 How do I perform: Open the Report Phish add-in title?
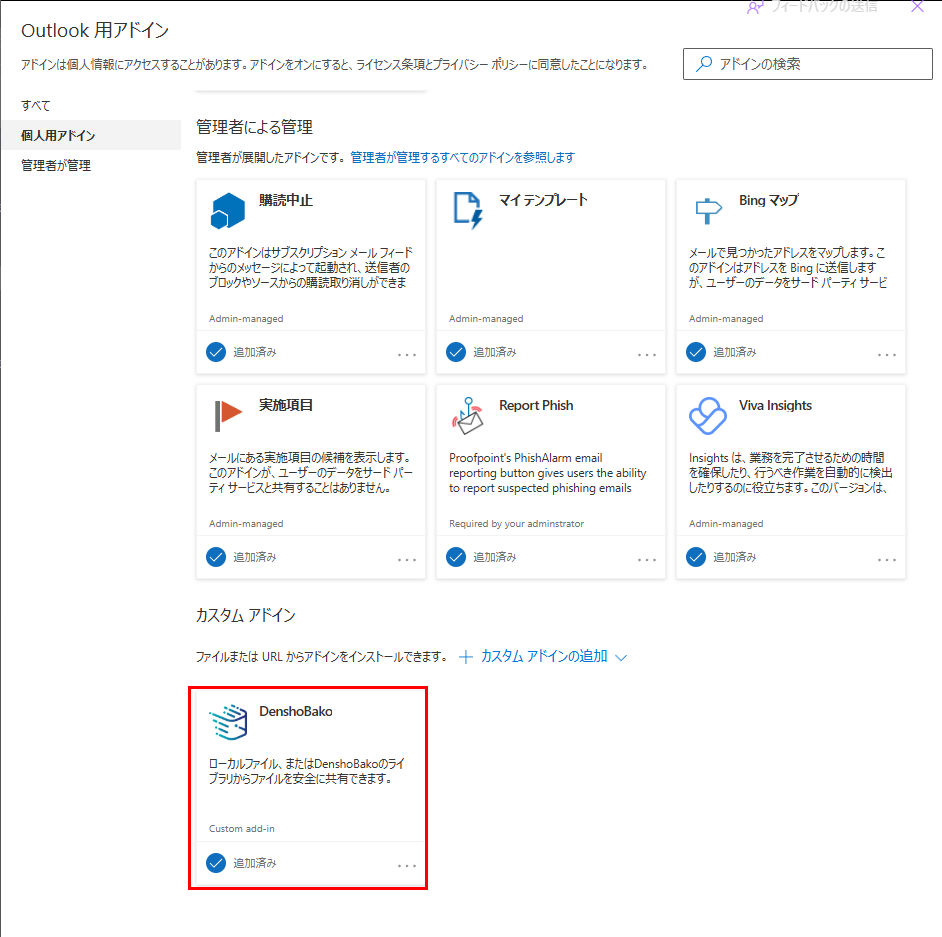536,405
